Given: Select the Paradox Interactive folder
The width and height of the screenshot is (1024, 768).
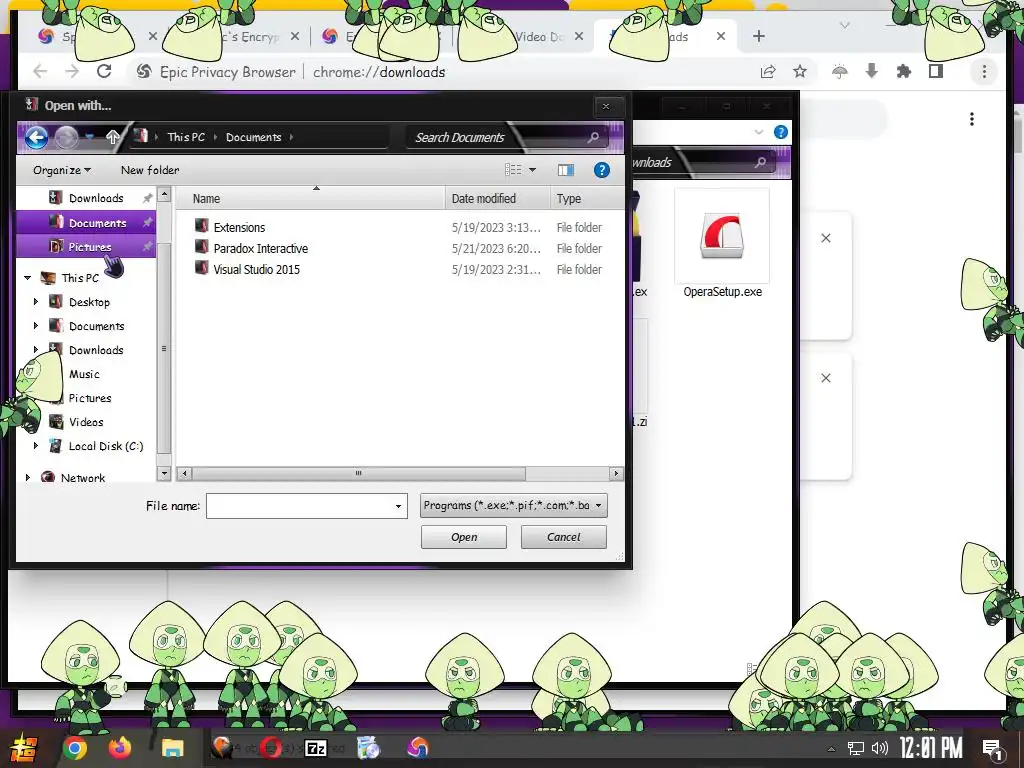Looking at the screenshot, I should pos(261,248).
